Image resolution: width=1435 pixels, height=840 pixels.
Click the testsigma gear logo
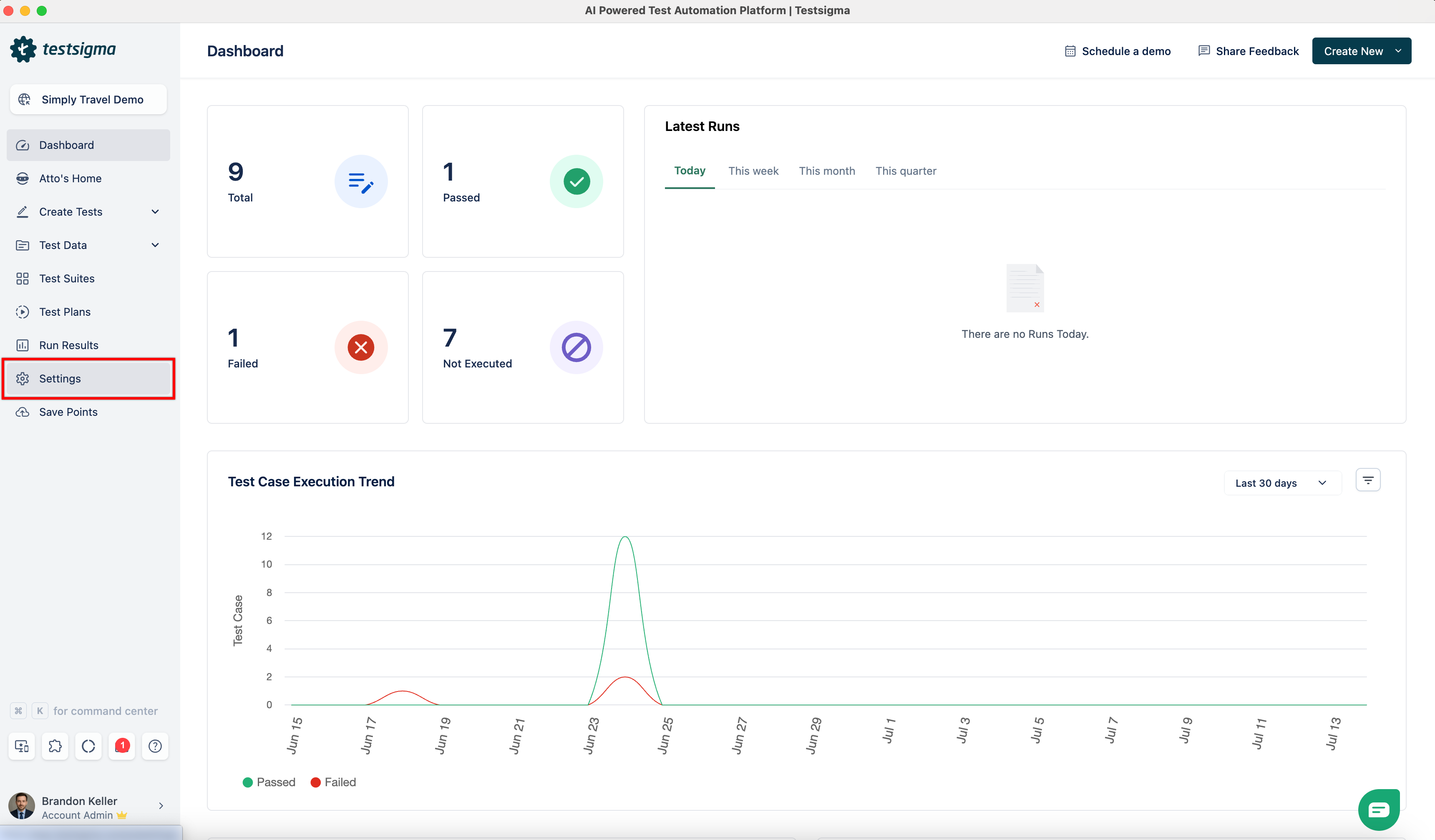[23, 50]
